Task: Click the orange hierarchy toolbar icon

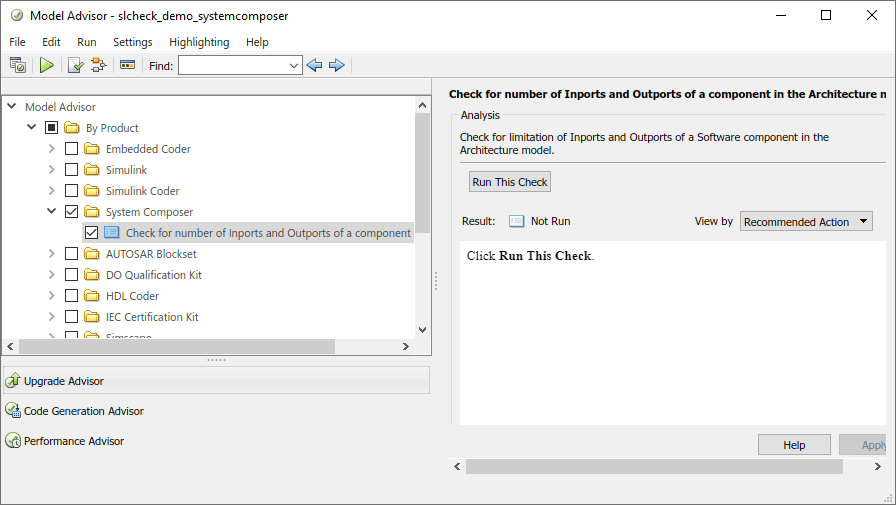Action: 99,65
